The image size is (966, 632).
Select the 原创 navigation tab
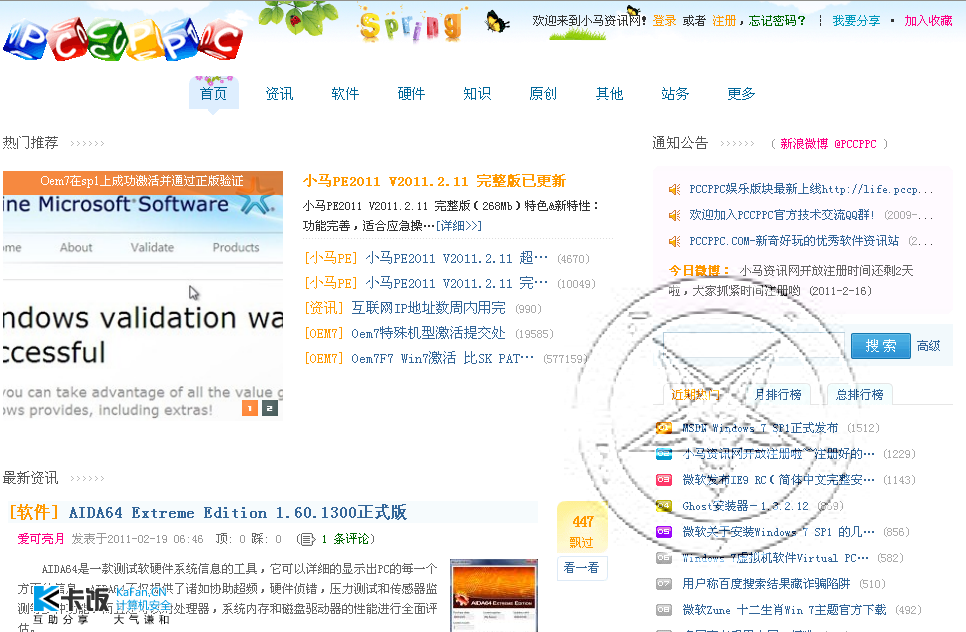[543, 94]
